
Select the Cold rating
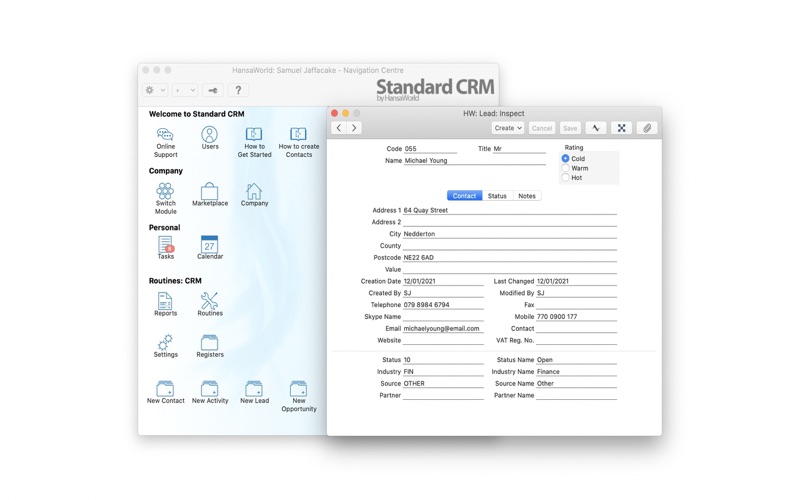click(565, 159)
